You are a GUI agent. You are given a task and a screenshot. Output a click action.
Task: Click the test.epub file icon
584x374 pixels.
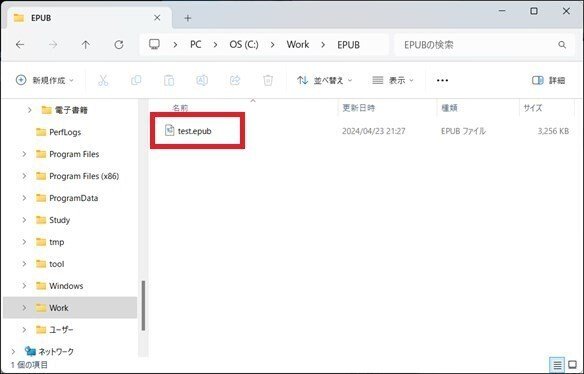coord(169,130)
